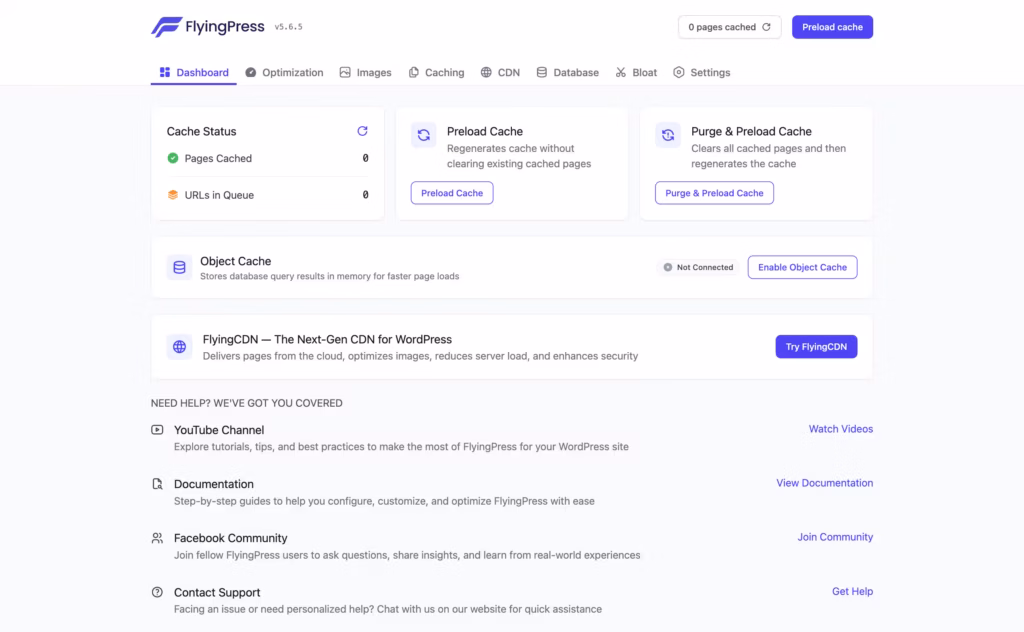The height and width of the screenshot is (632, 1024).
Task: Follow the Join Community link
Action: [835, 537]
